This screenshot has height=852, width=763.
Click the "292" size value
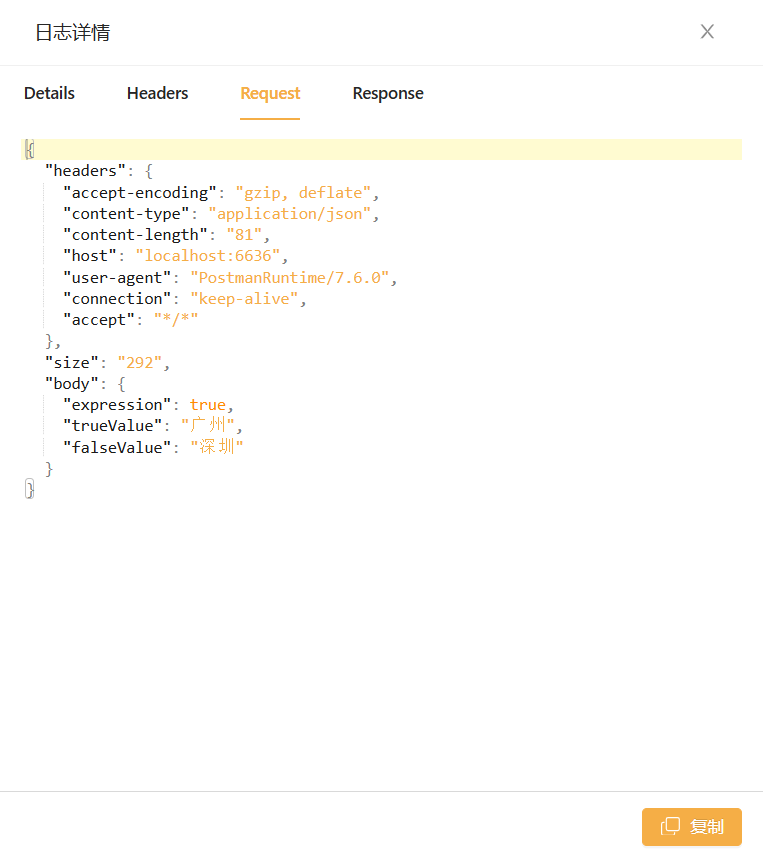point(140,362)
